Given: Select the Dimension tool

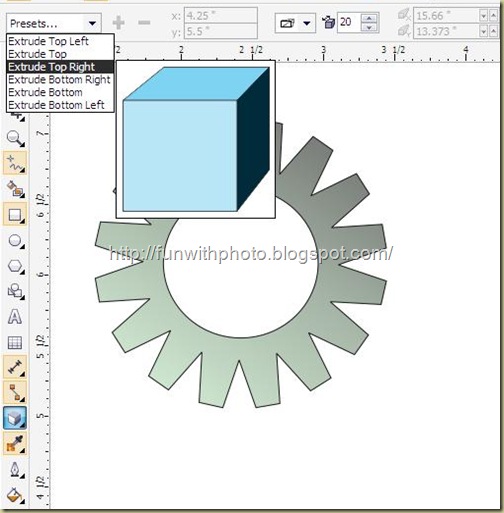Looking at the screenshot, I should pos(15,366).
